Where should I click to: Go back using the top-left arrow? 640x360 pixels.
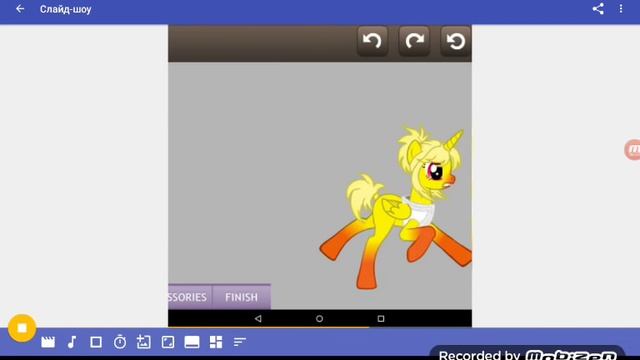click(x=20, y=9)
